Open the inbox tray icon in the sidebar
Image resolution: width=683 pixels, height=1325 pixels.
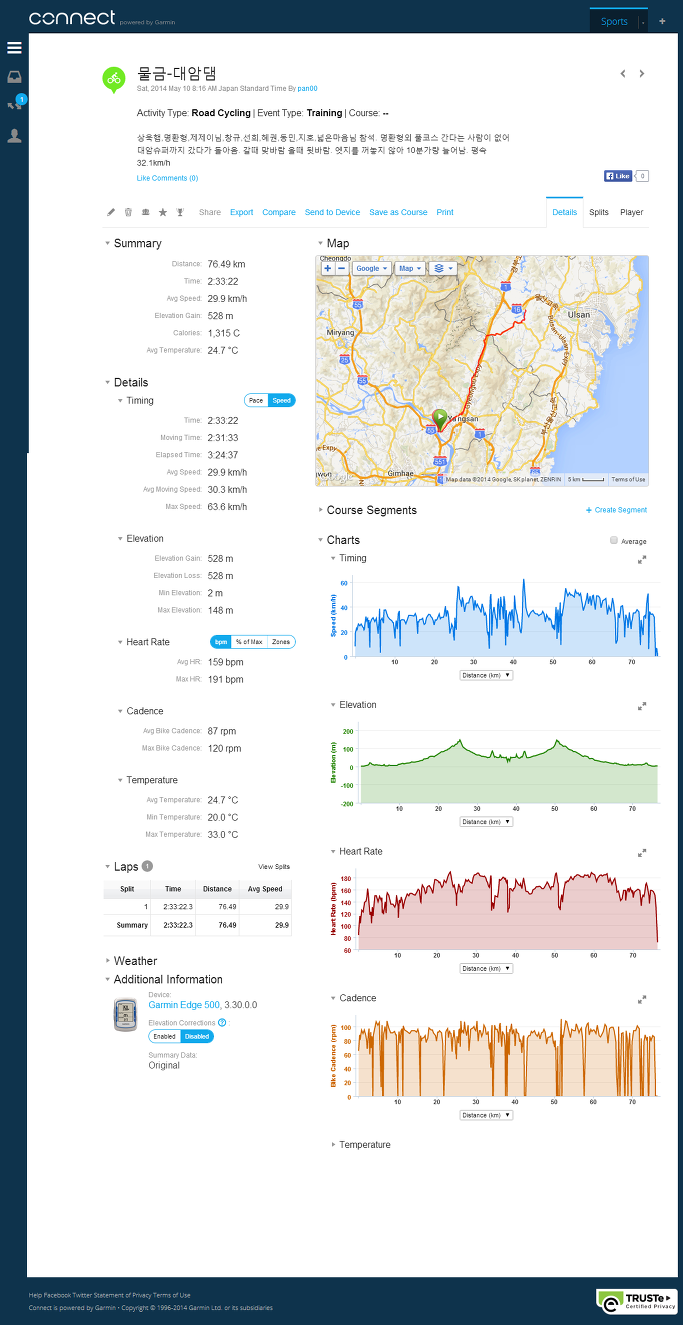tap(14, 77)
